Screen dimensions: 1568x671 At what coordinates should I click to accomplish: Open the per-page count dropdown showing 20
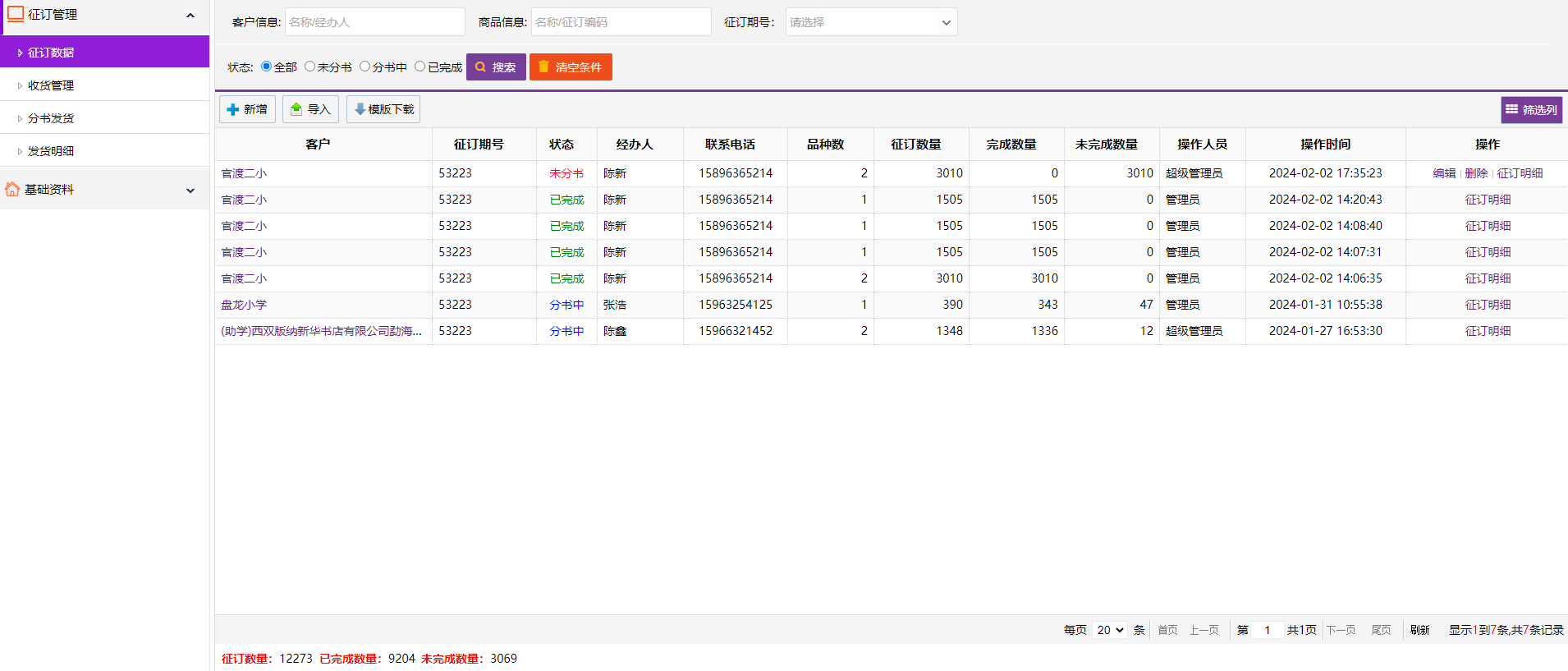(1110, 630)
